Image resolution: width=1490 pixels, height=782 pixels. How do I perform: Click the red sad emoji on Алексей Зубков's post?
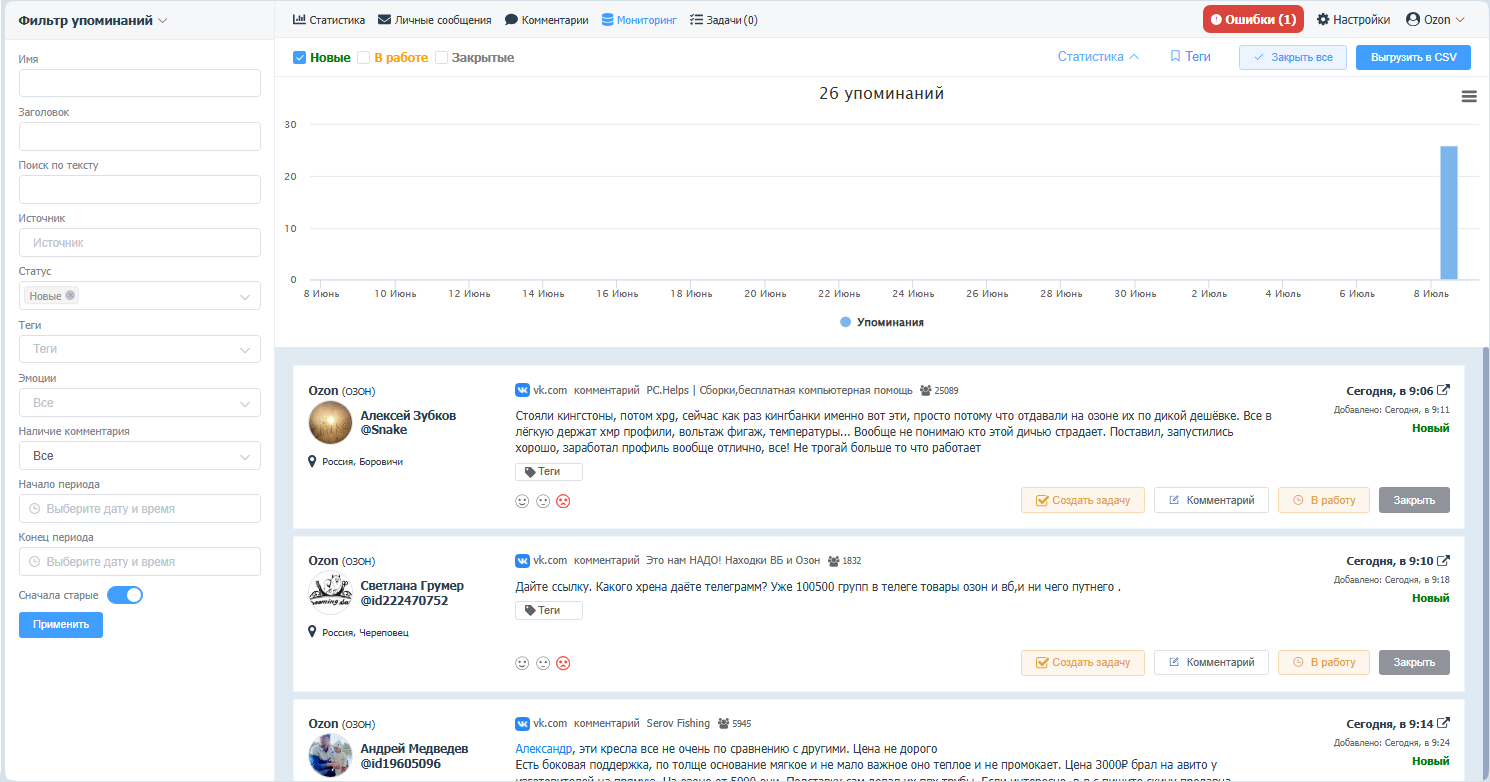click(563, 501)
